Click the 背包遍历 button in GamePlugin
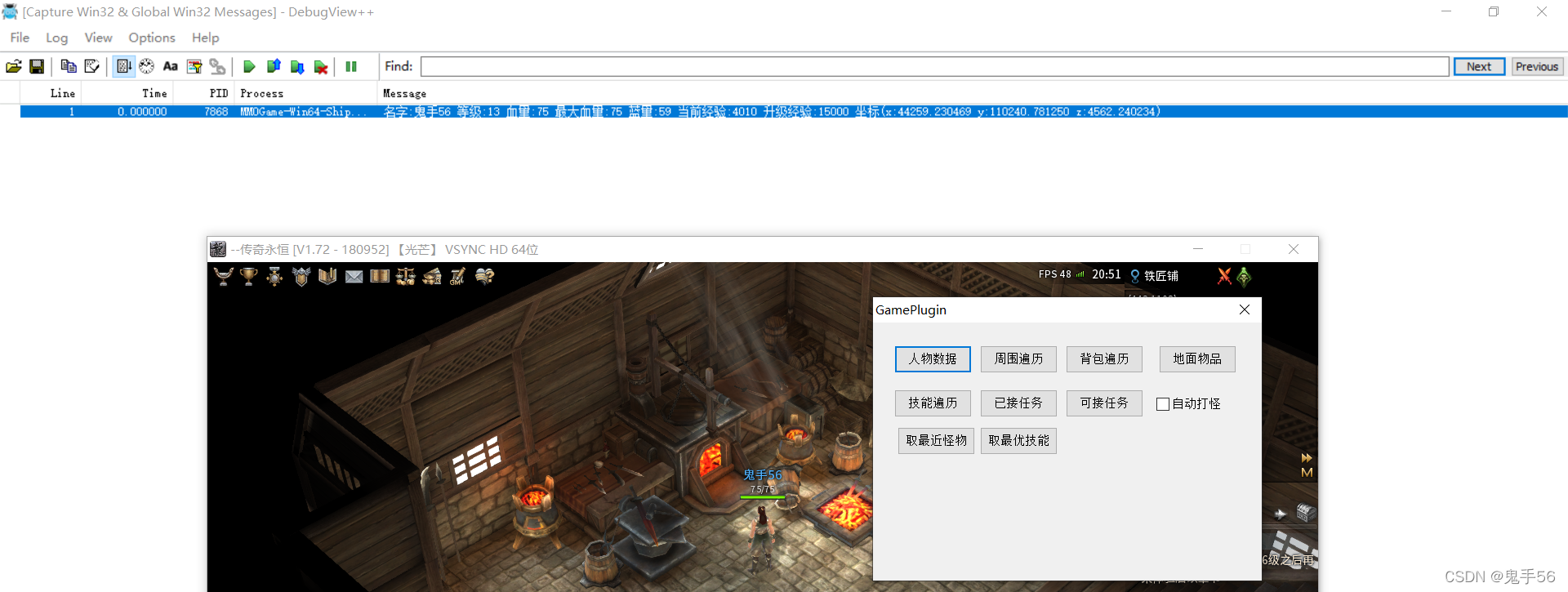 click(1104, 359)
